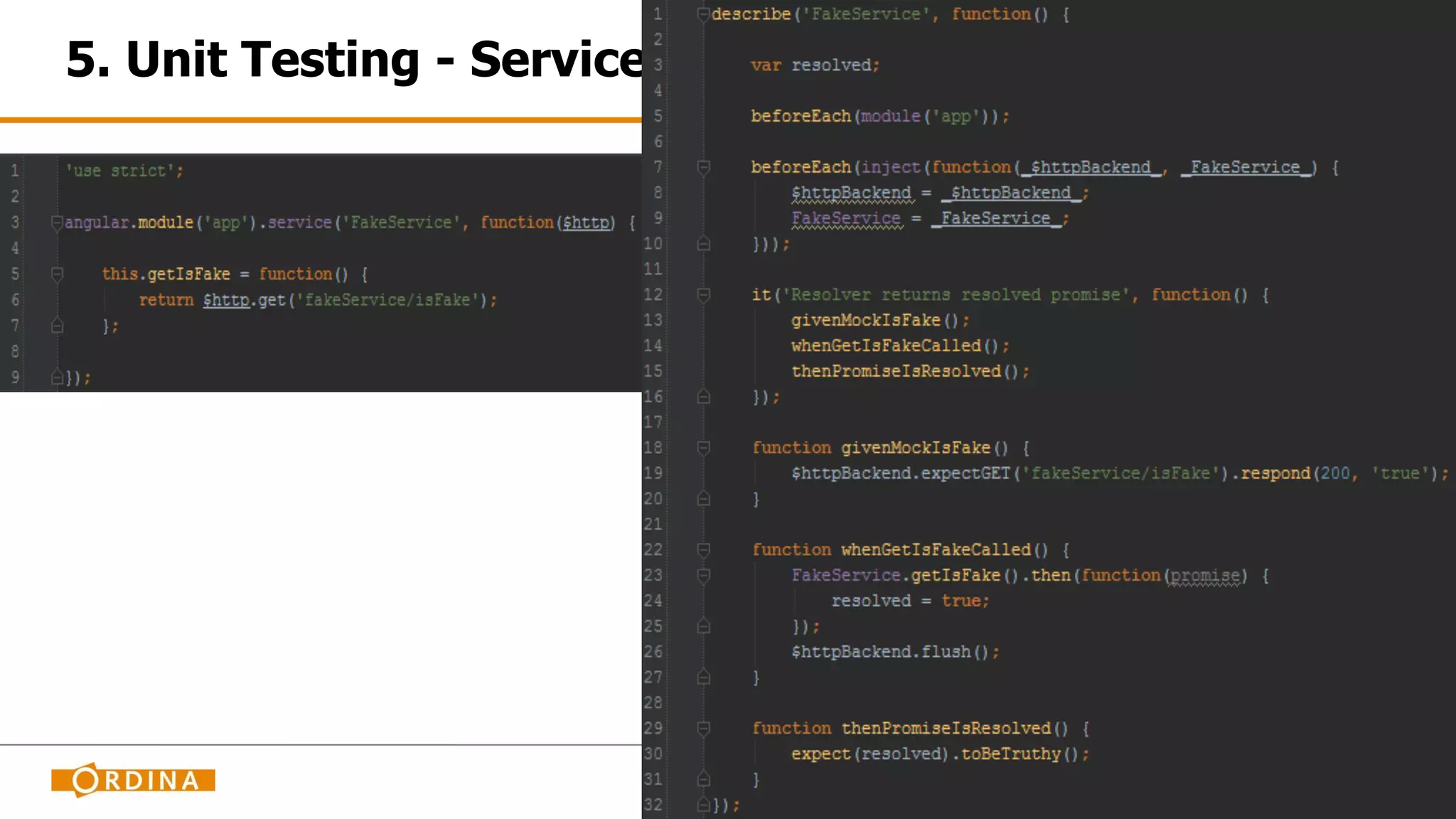Screen dimensions: 1456x819
Task: Click line number 11 in test file gutter
Action: [x=653, y=269]
